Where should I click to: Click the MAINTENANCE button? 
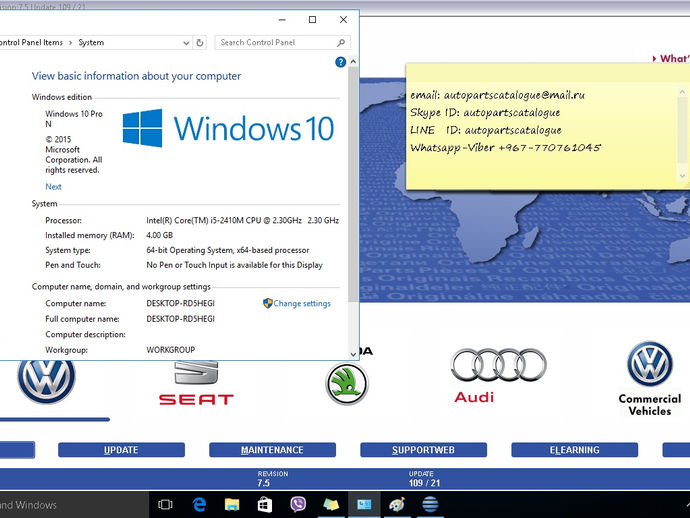pos(272,450)
